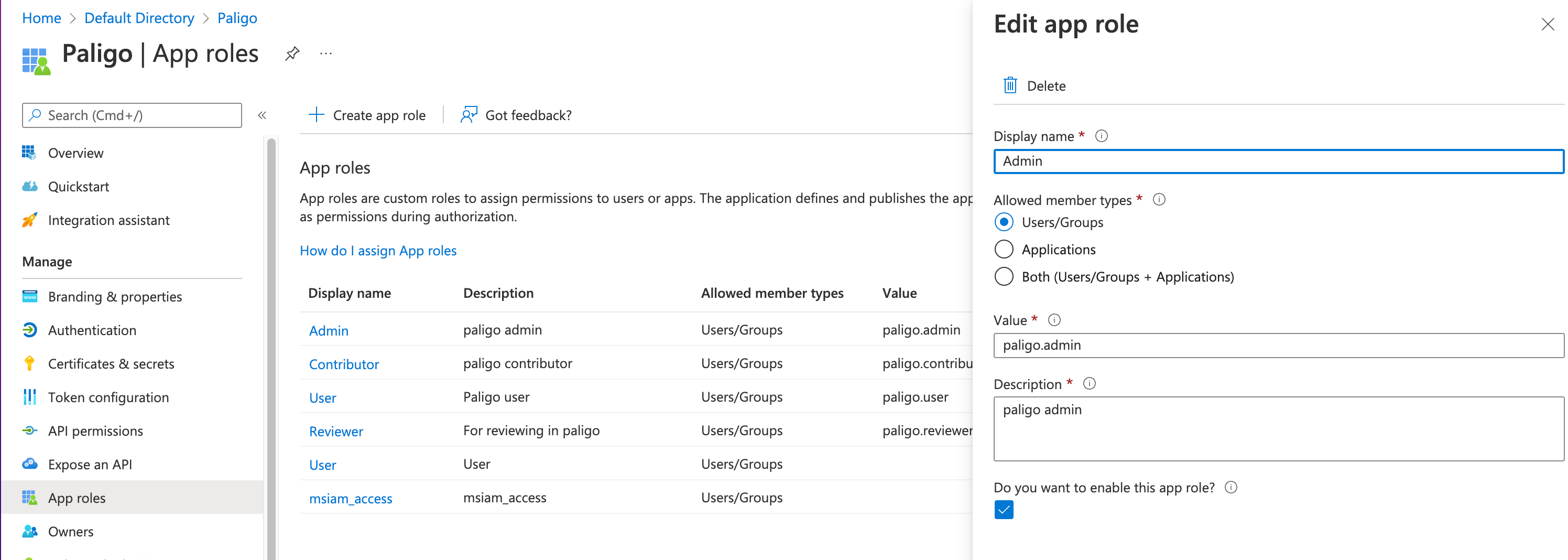Click the trash Delete icon in panel

click(1010, 86)
